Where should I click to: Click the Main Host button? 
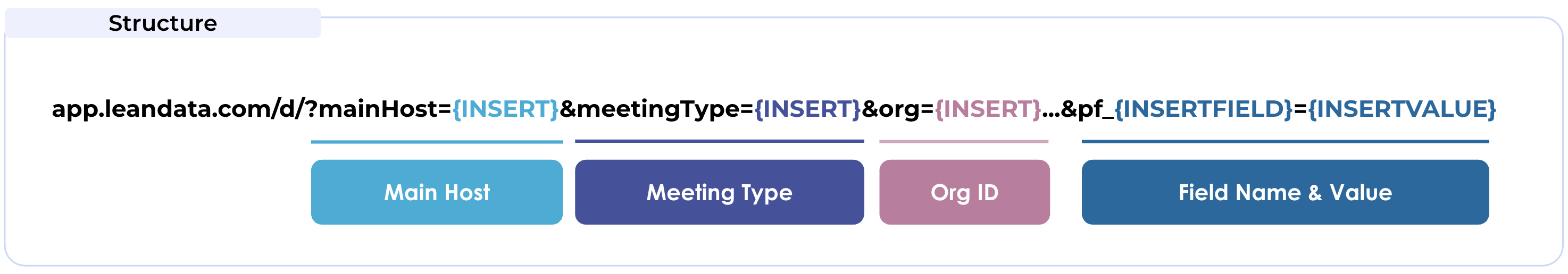click(x=437, y=192)
